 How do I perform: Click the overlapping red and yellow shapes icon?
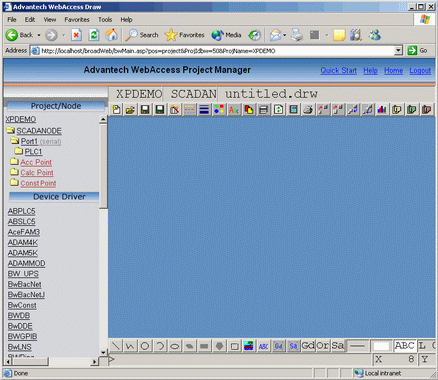point(249,110)
